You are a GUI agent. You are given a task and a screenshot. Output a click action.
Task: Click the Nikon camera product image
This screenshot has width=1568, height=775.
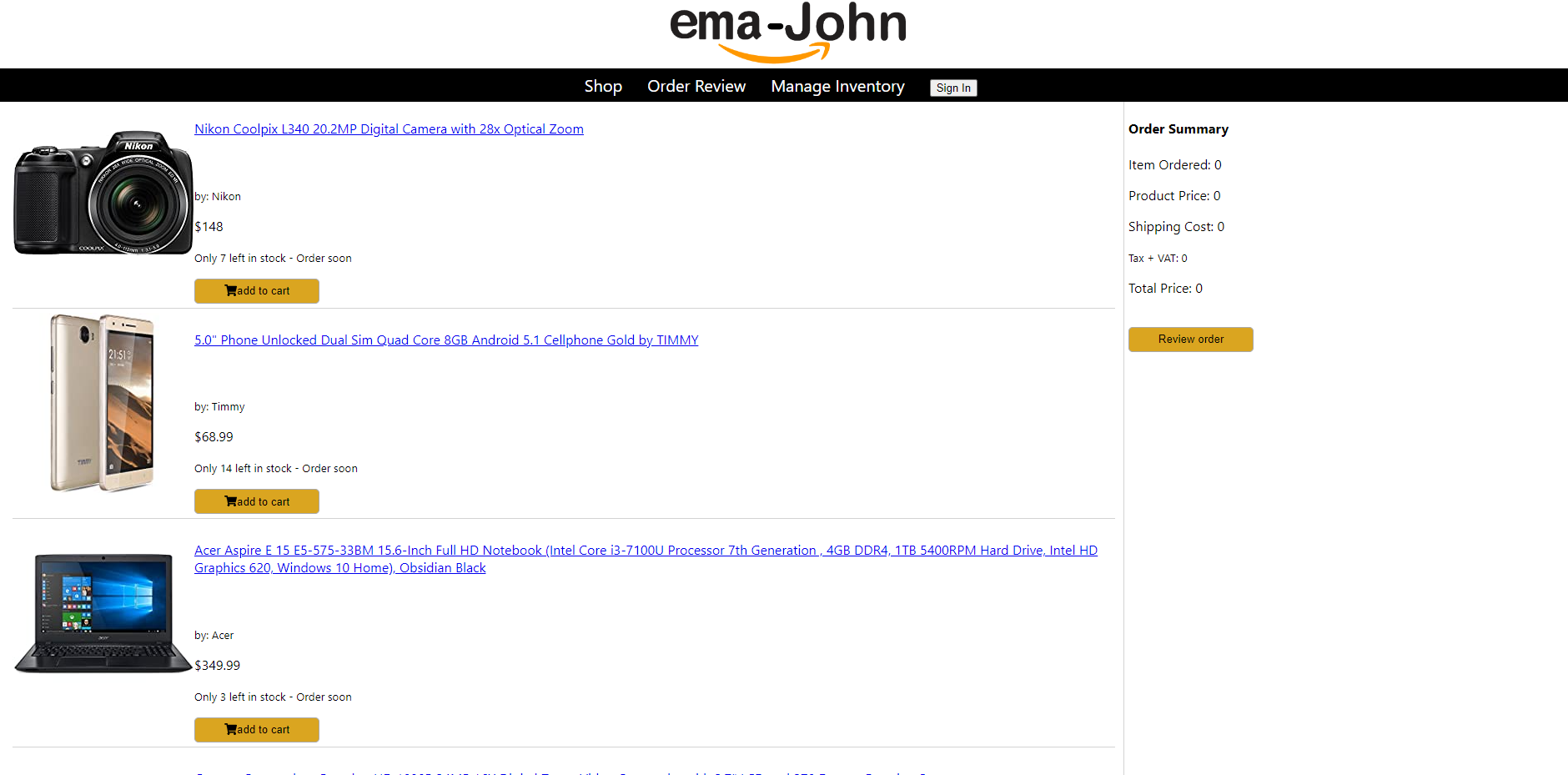(103, 193)
